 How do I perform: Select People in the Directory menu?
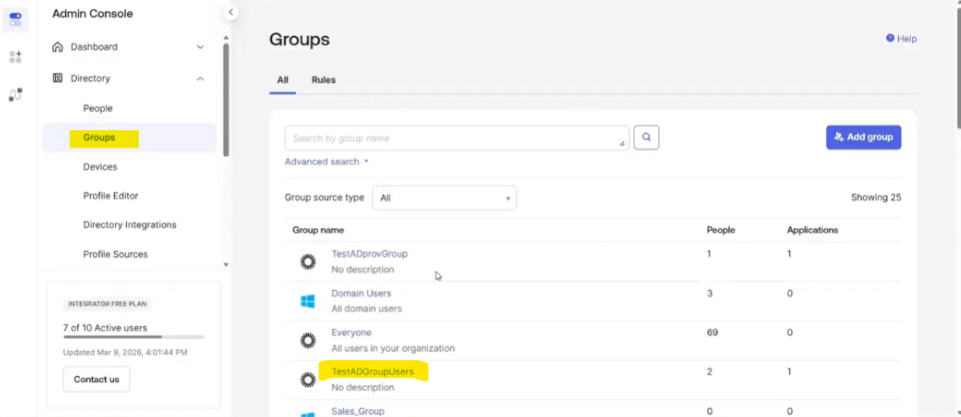tap(98, 108)
